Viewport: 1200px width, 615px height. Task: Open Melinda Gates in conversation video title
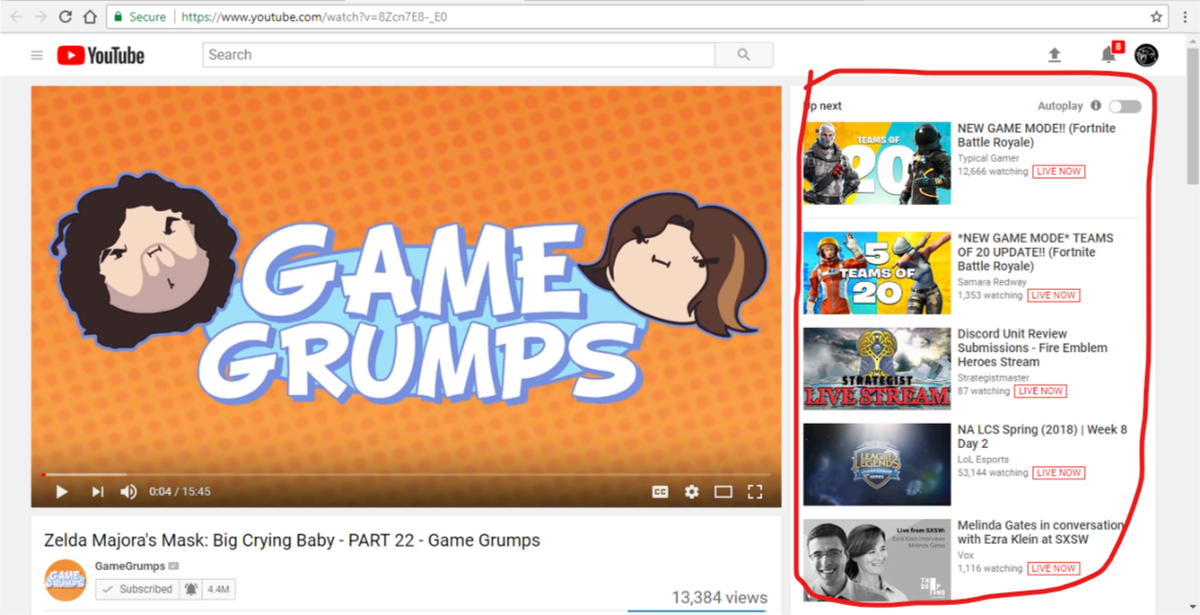[x=1040, y=532]
